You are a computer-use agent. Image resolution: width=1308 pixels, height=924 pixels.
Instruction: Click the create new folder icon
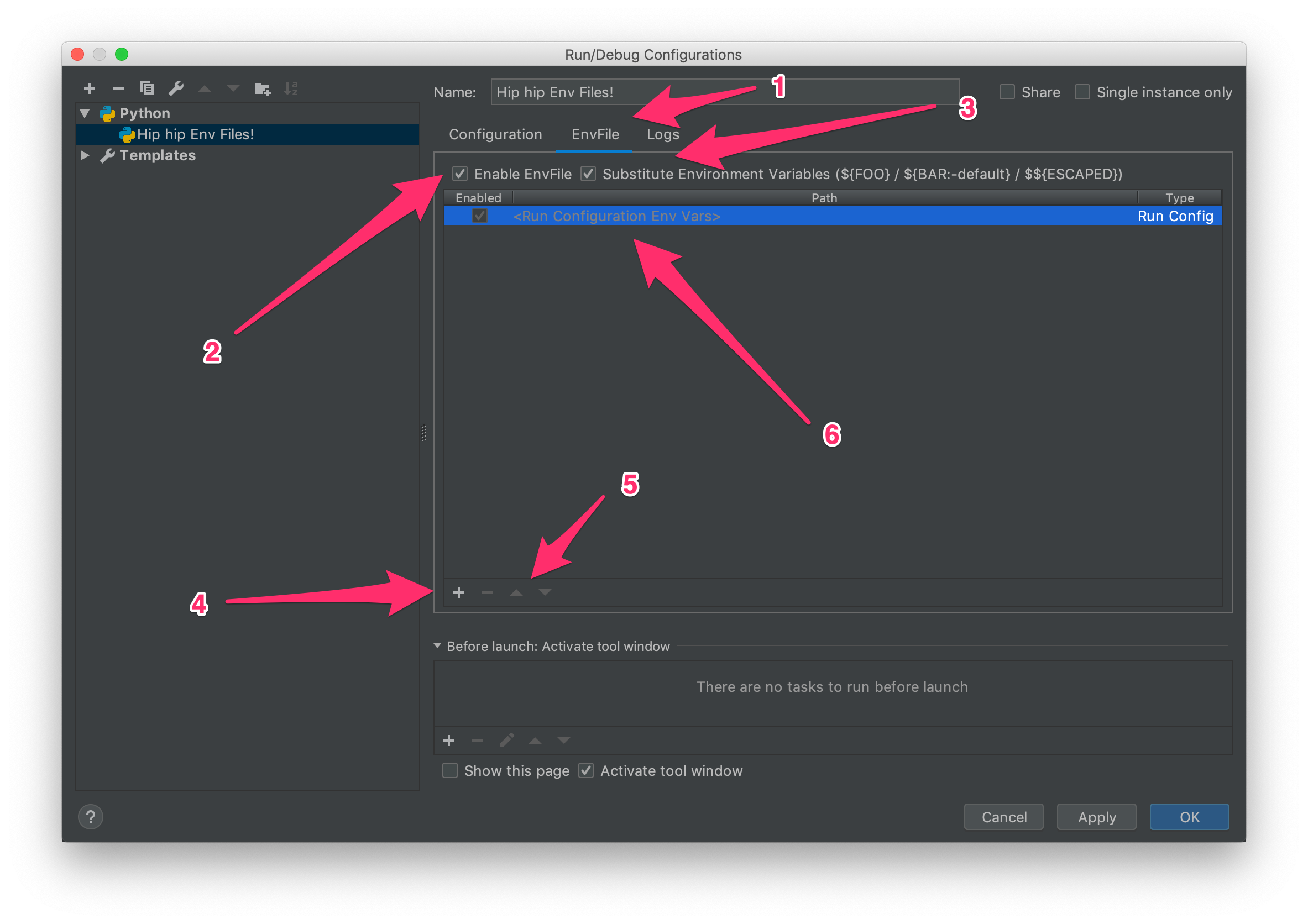[262, 89]
